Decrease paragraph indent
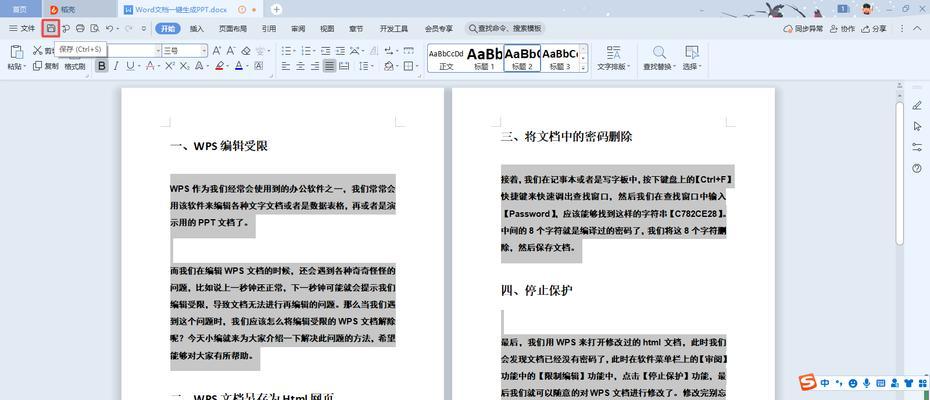930x400 pixels. coord(325,51)
